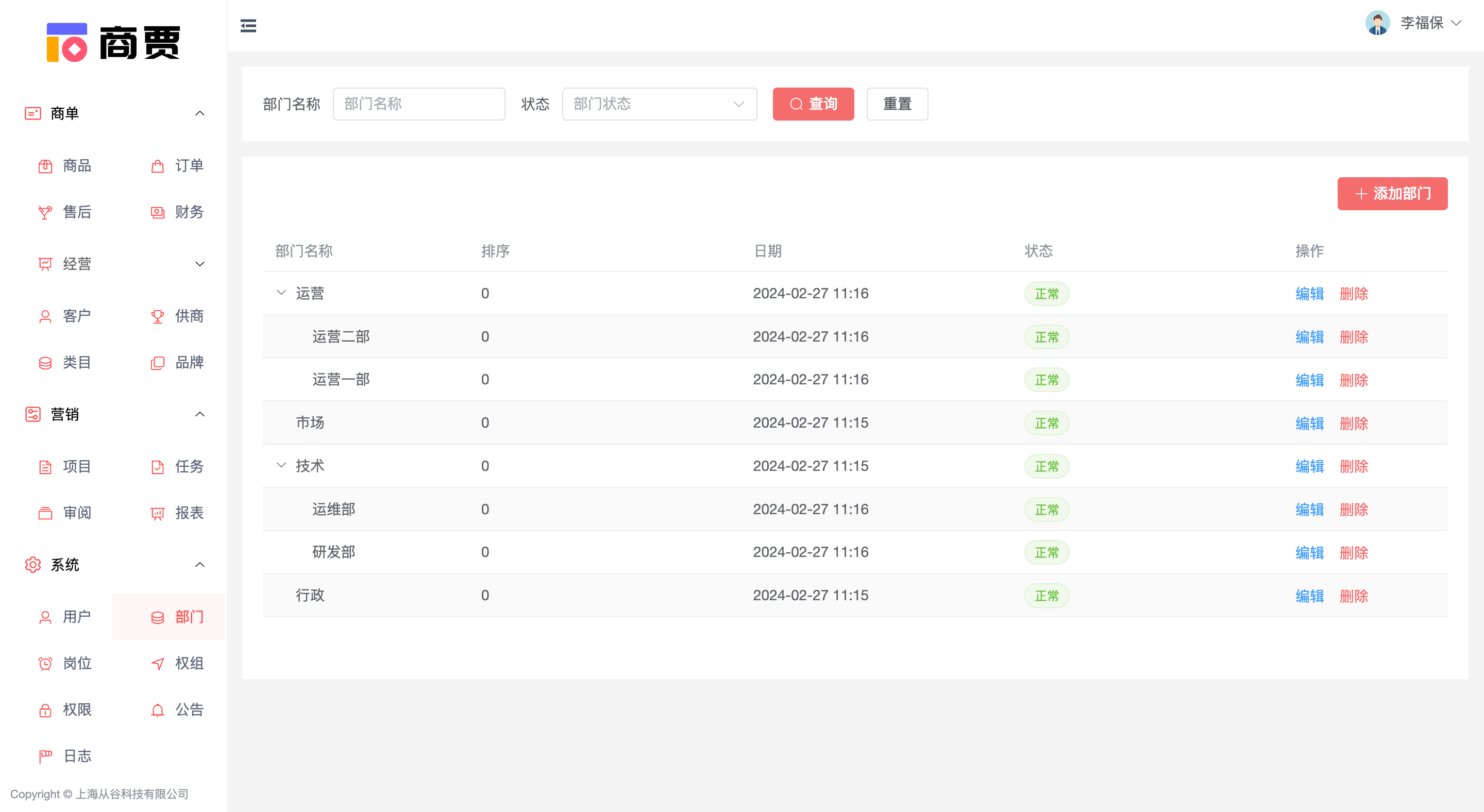
Task: Collapse the 技术 department row
Action: (281, 465)
